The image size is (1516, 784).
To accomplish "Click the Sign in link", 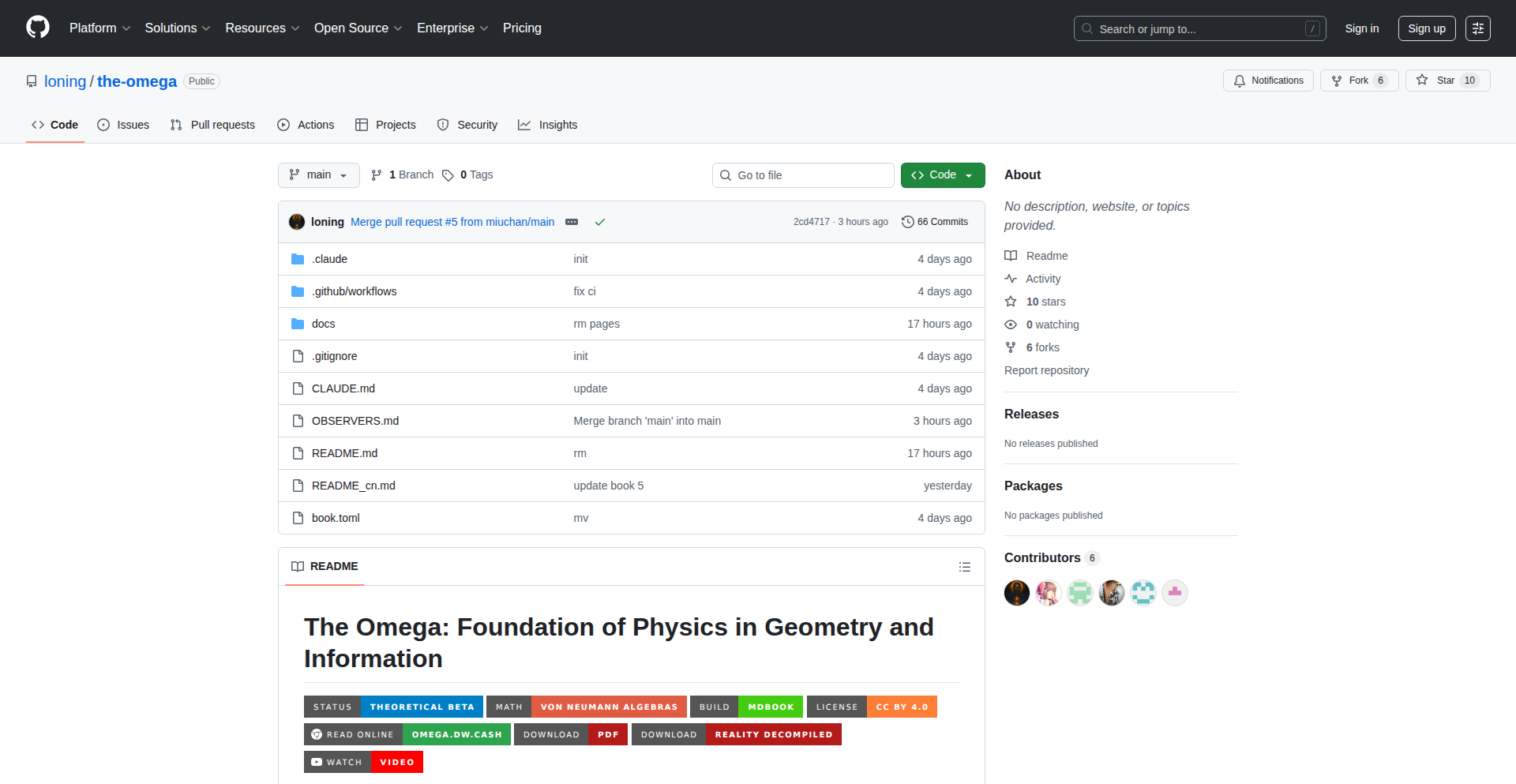I will pyautogui.click(x=1362, y=28).
